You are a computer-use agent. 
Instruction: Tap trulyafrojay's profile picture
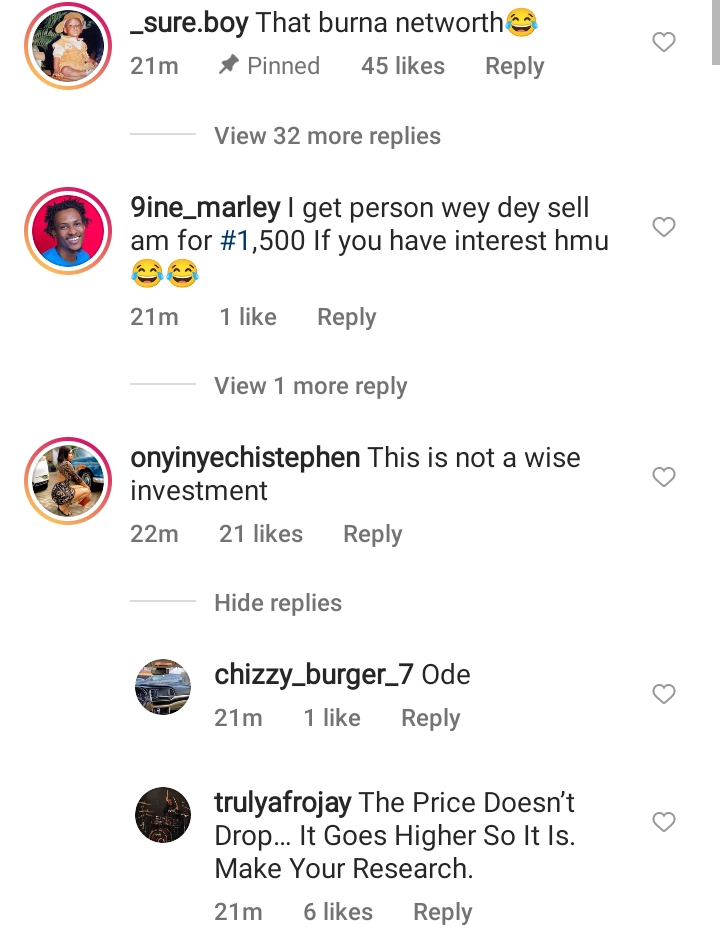[x=162, y=815]
